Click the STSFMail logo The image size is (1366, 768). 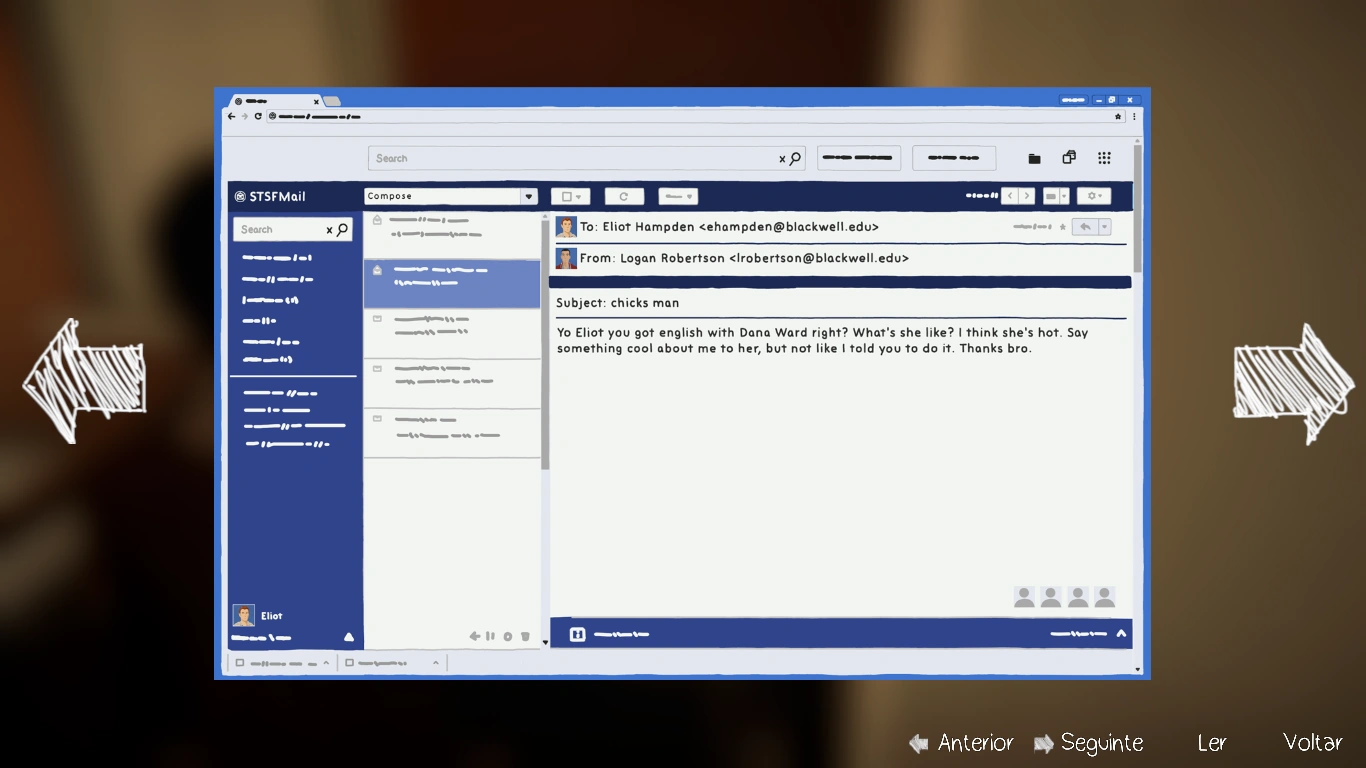270,197
